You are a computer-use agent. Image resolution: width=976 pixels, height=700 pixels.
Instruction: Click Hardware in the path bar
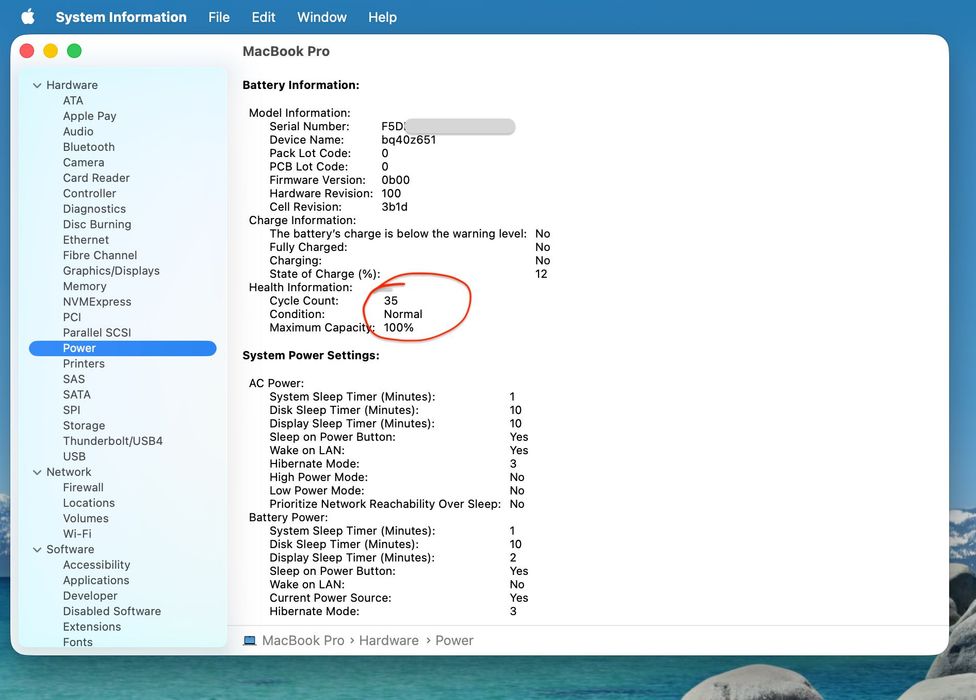(388, 640)
